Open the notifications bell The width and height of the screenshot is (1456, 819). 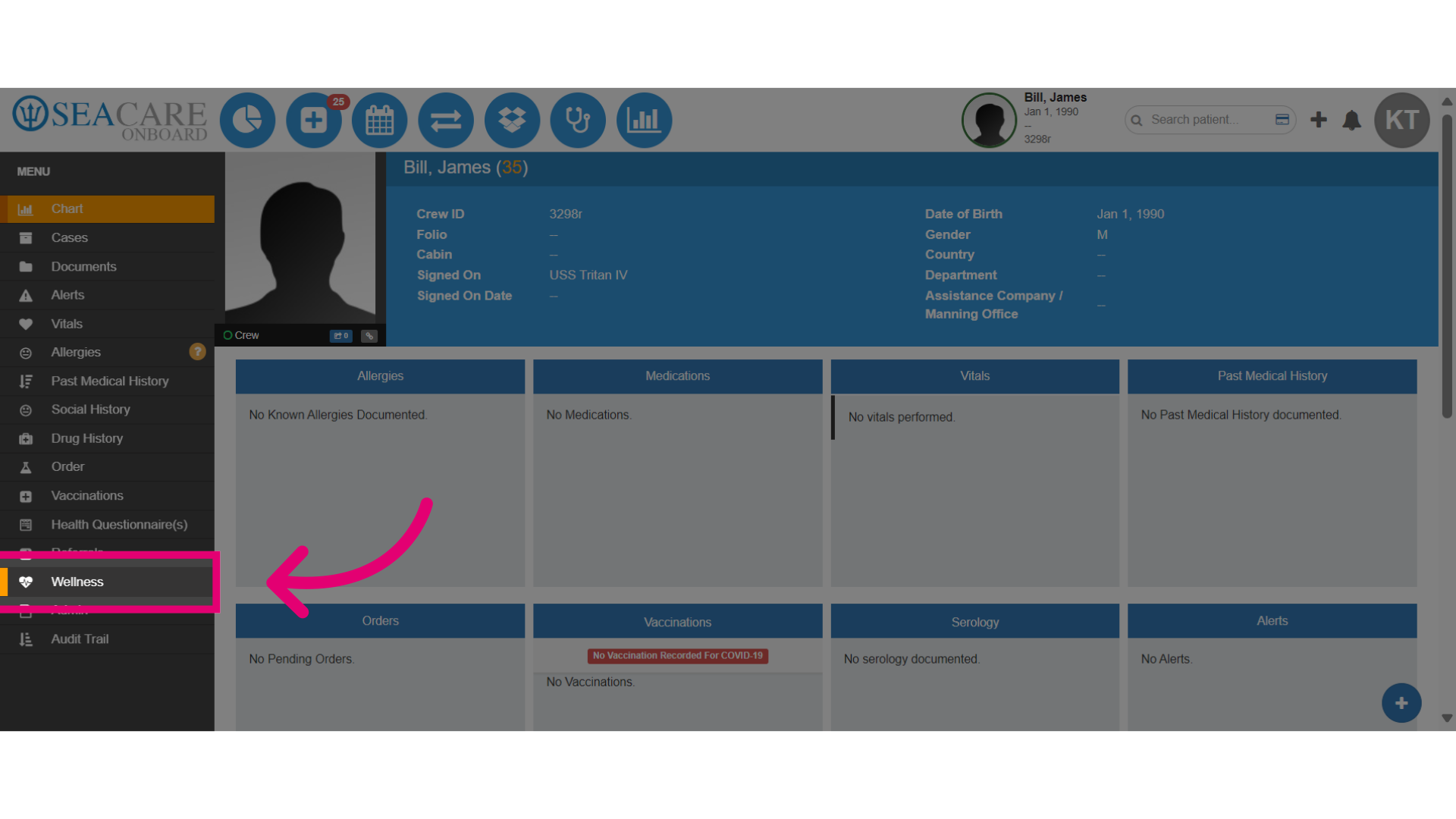pos(1351,120)
